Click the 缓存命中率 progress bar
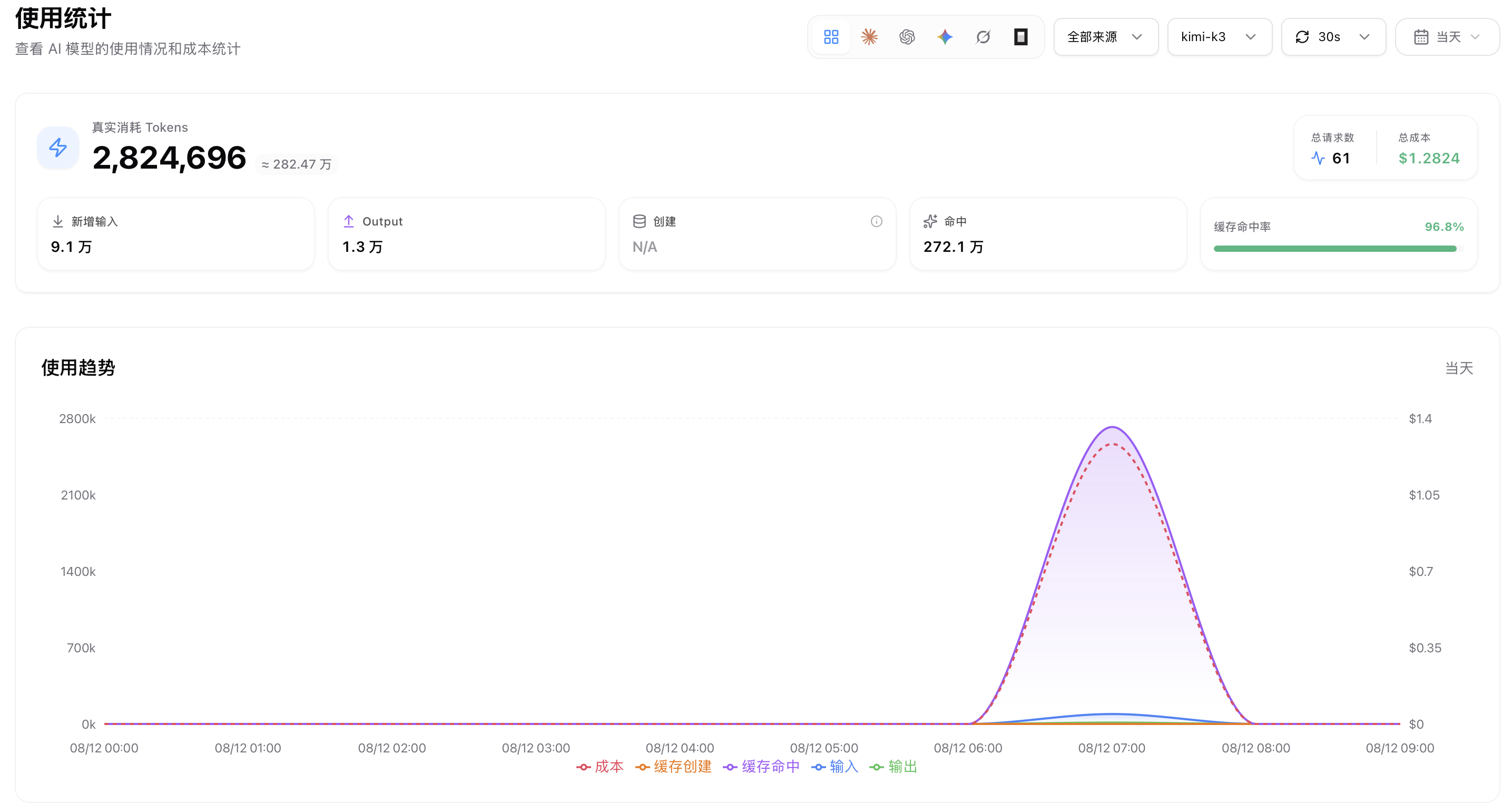This screenshot has height=803, width=1512. (x=1338, y=249)
